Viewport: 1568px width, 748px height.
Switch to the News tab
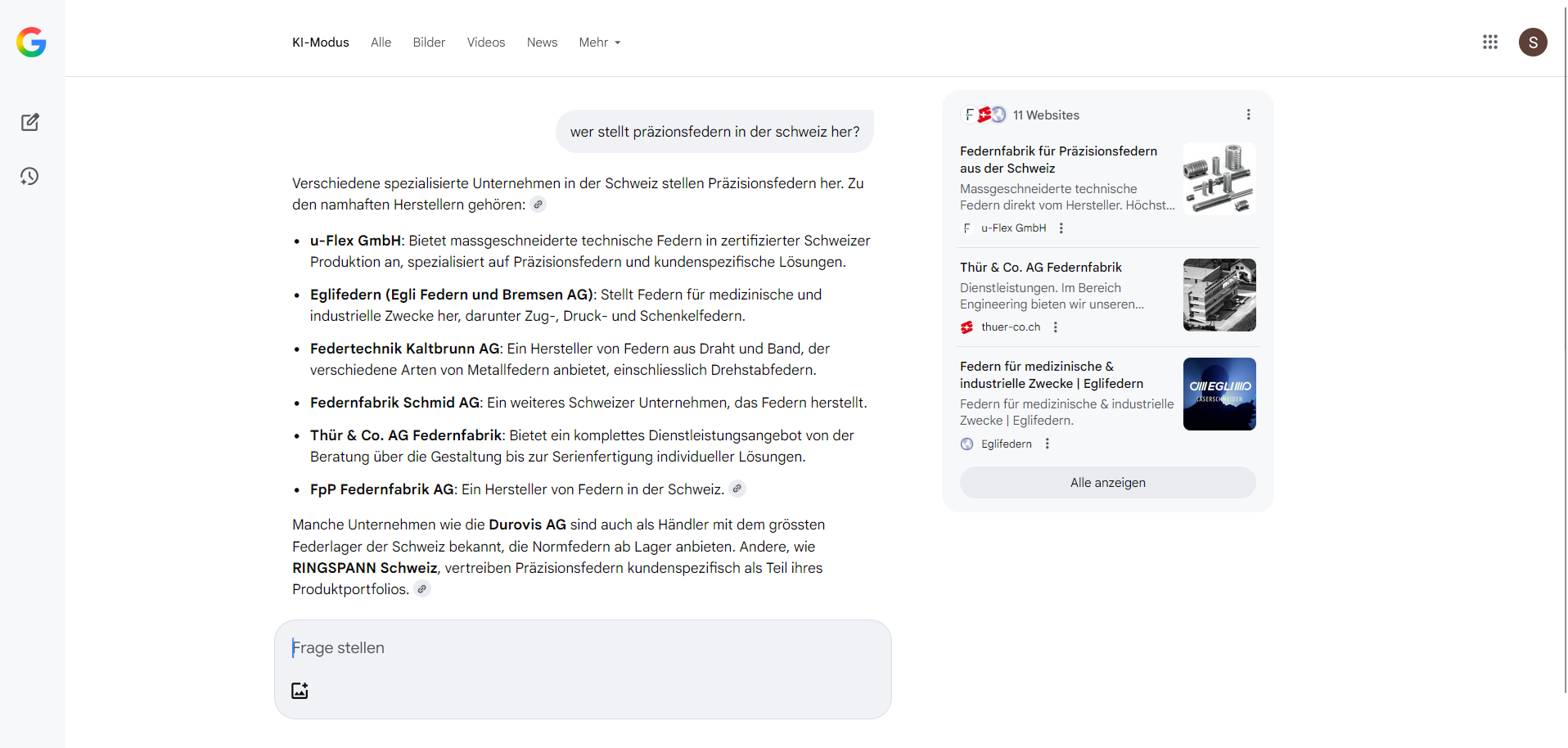tap(542, 43)
